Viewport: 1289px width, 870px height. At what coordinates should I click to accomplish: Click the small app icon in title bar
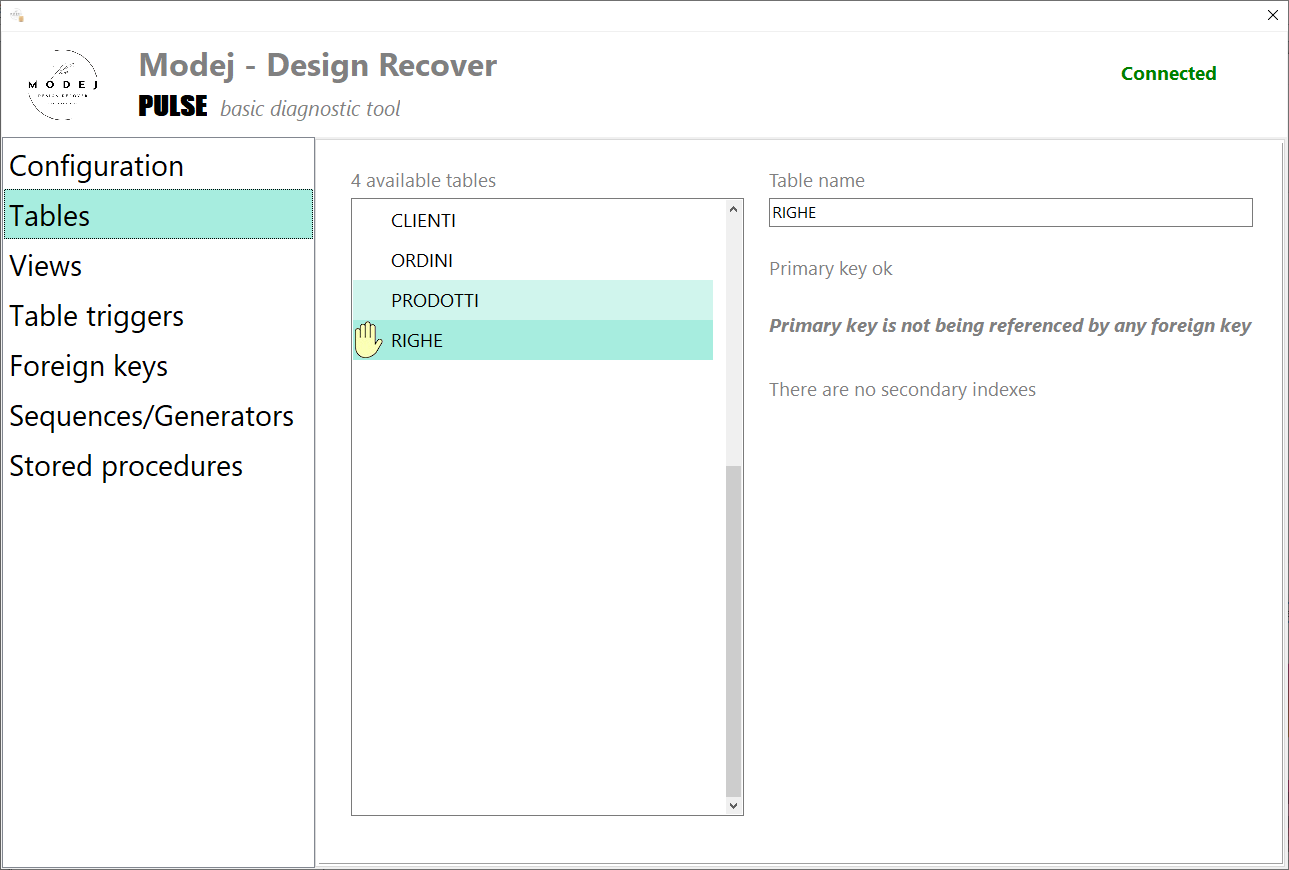coord(16,16)
